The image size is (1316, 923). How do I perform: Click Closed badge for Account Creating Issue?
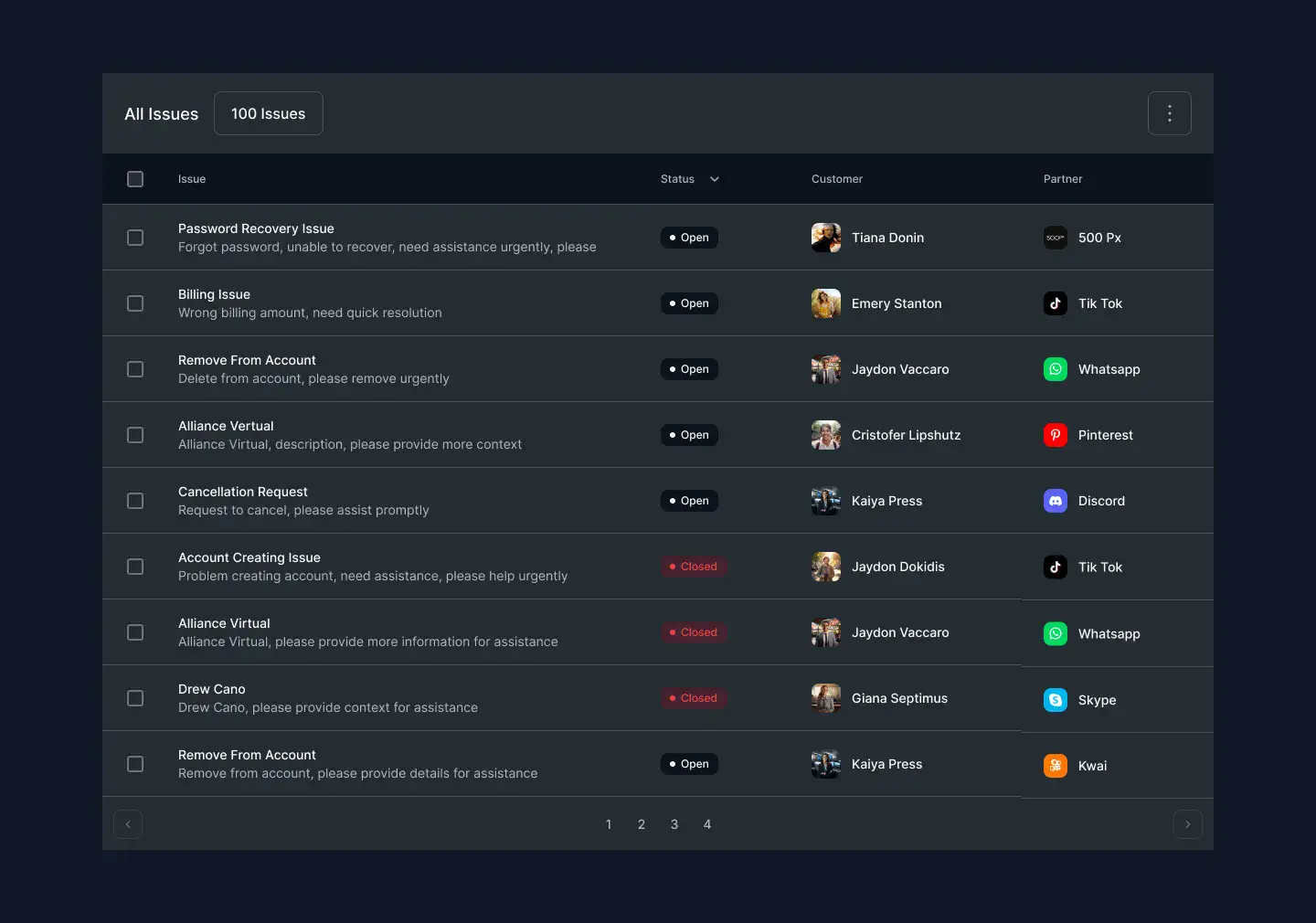click(694, 567)
